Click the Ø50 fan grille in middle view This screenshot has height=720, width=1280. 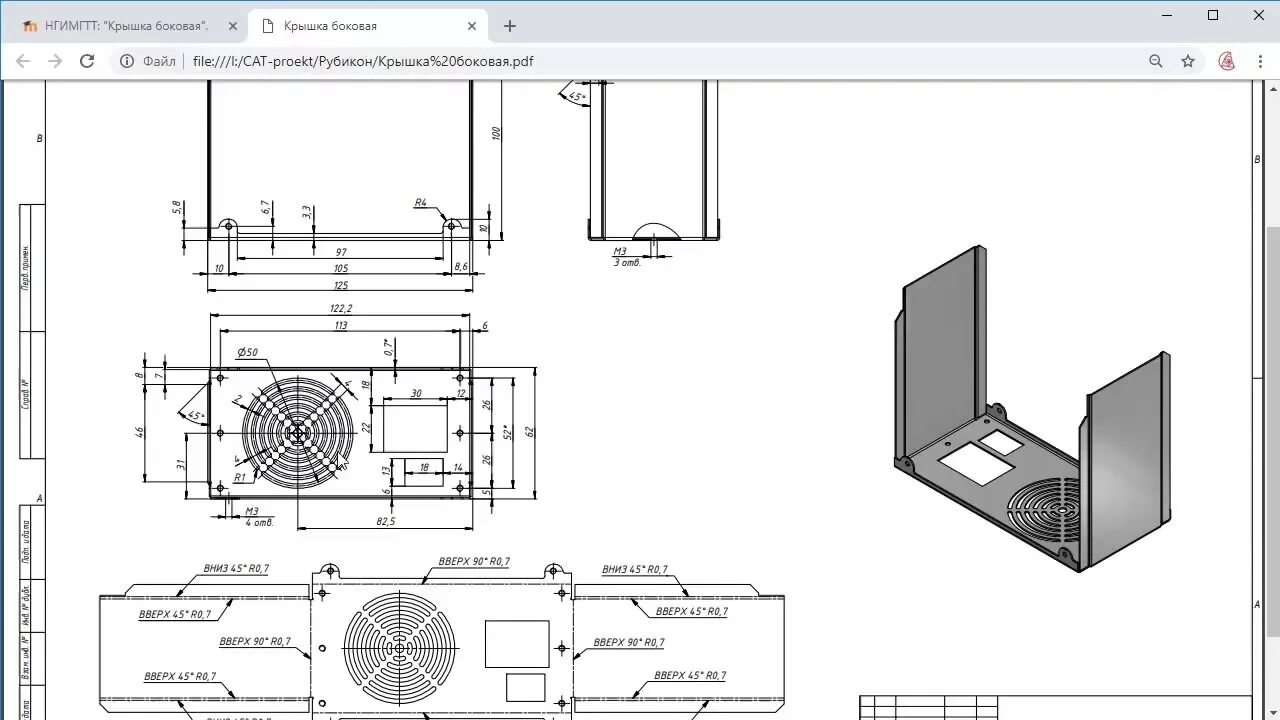click(x=298, y=432)
